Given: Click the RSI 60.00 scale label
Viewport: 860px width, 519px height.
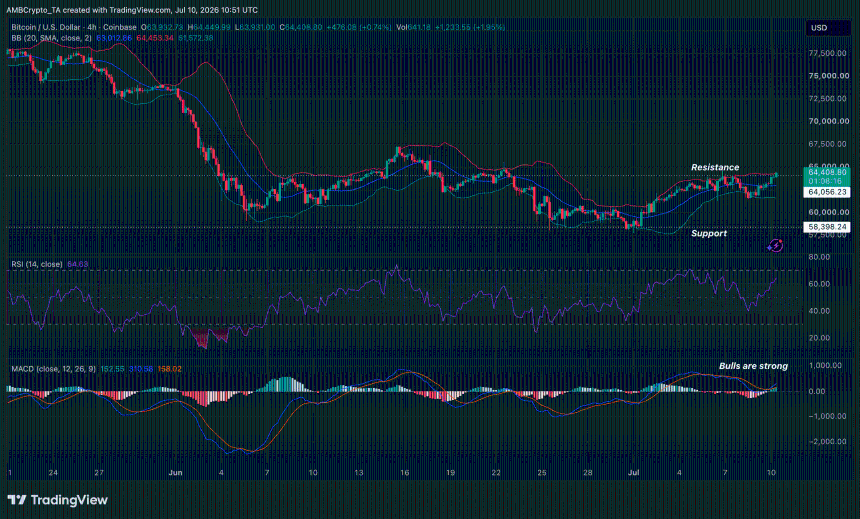Looking at the screenshot, I should tap(819, 284).
